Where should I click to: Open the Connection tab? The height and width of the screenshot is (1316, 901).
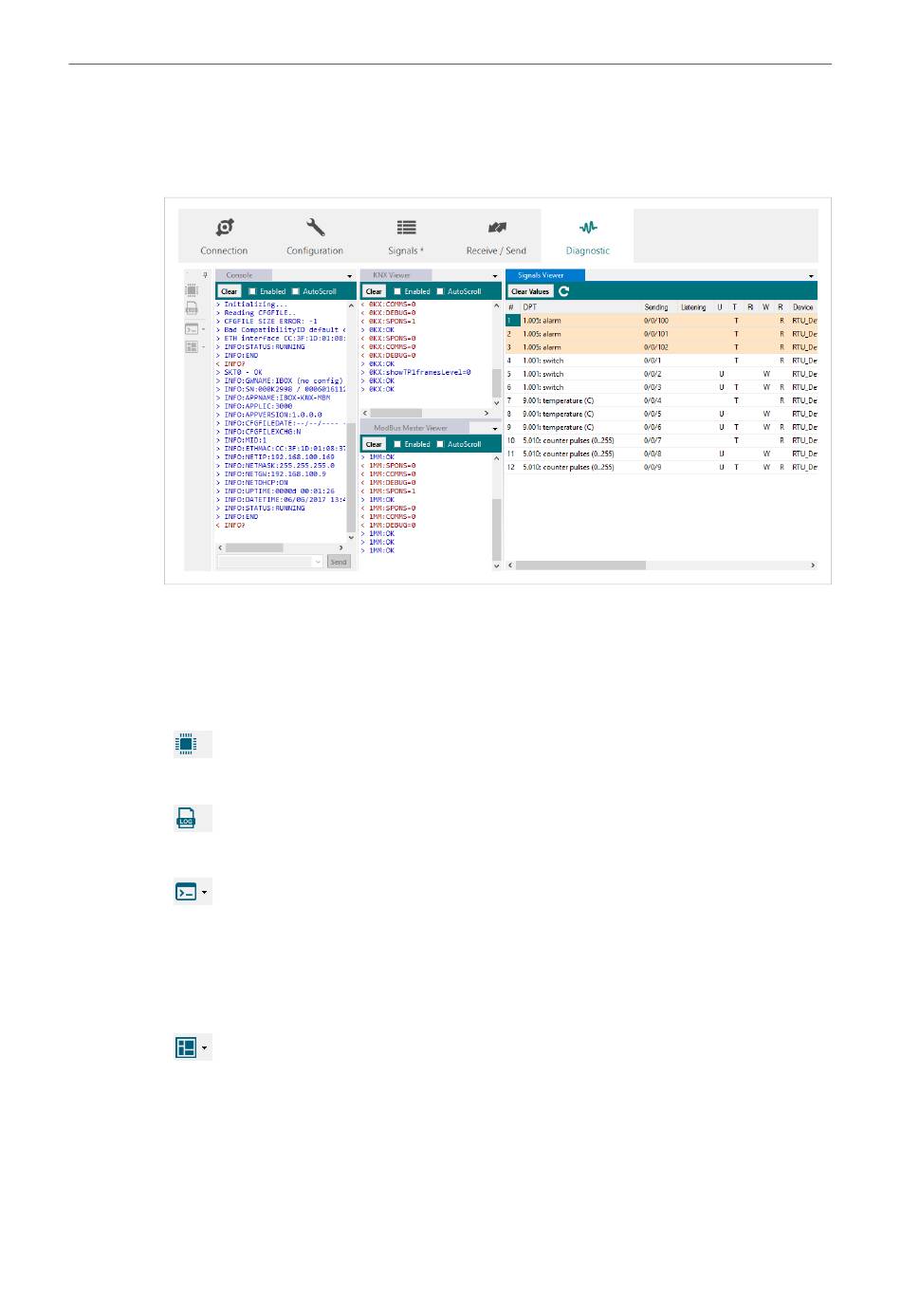(x=224, y=236)
